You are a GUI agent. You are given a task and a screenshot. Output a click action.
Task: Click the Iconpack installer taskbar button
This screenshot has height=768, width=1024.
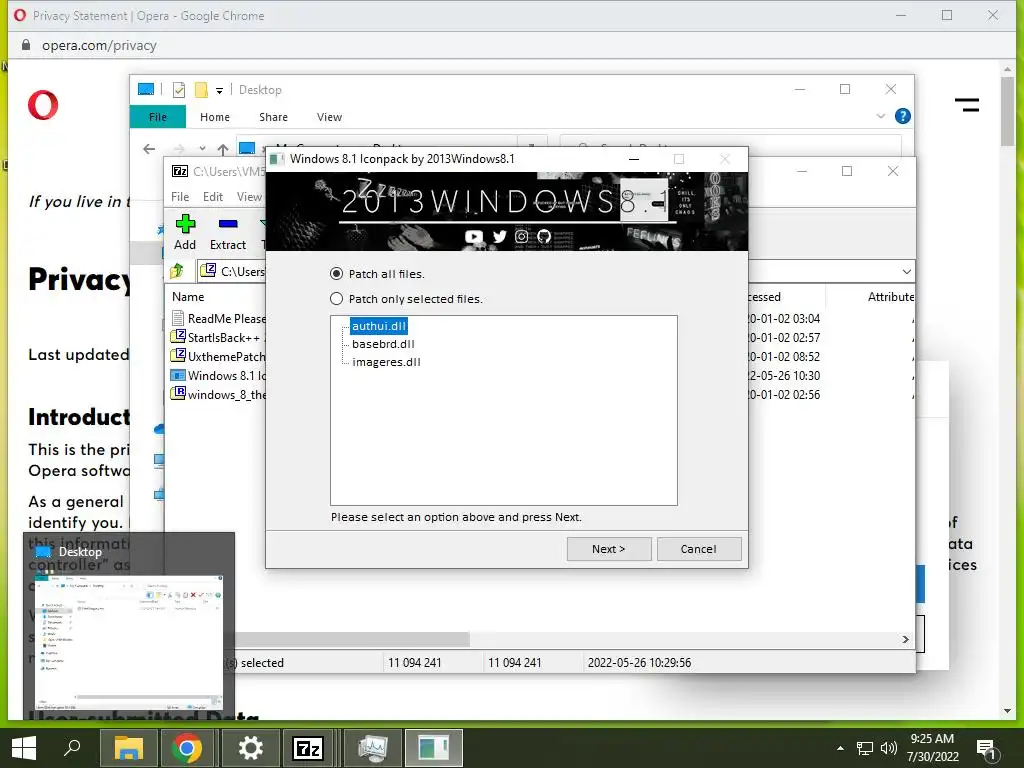[434, 748]
